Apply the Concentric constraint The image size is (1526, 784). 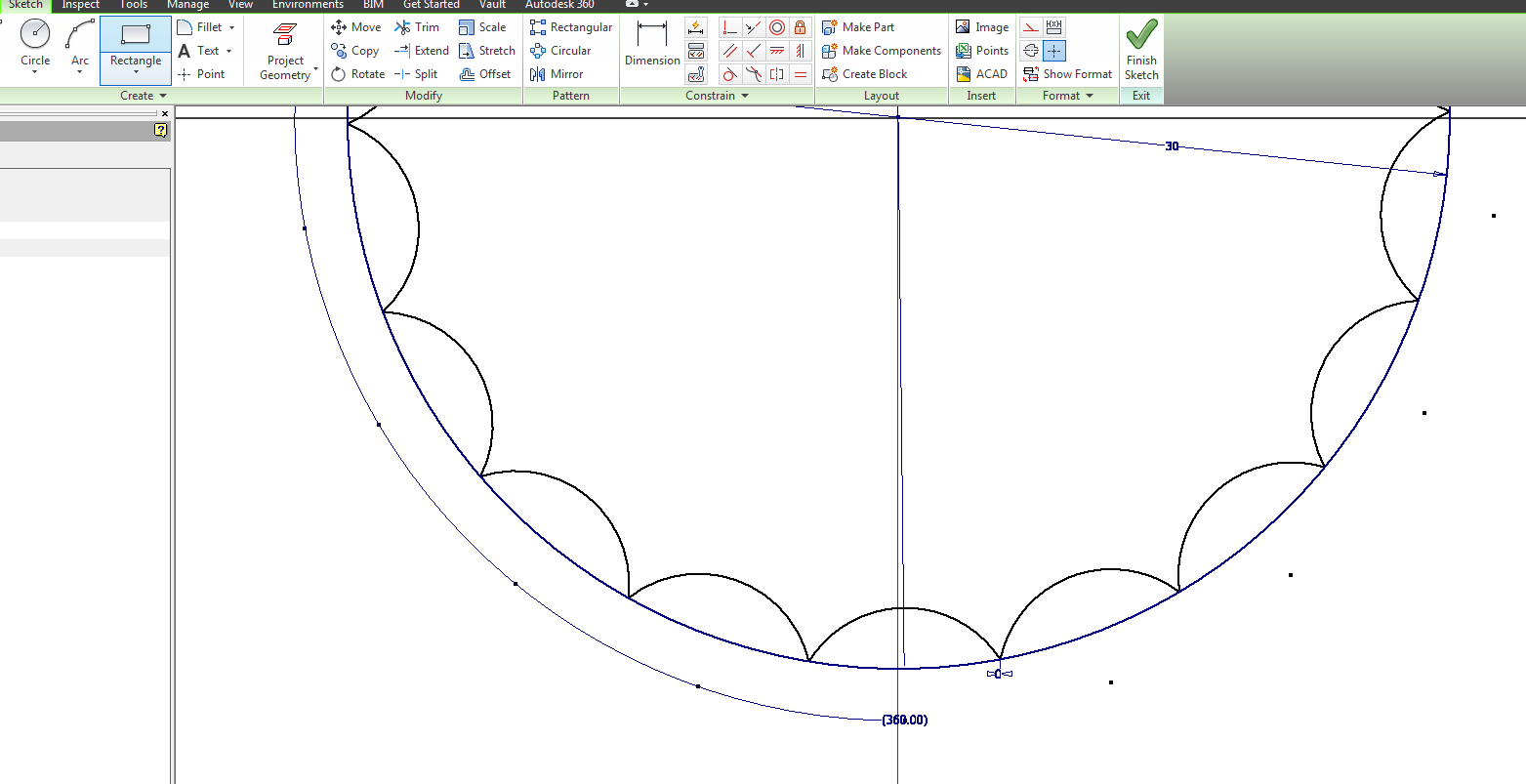[777, 27]
